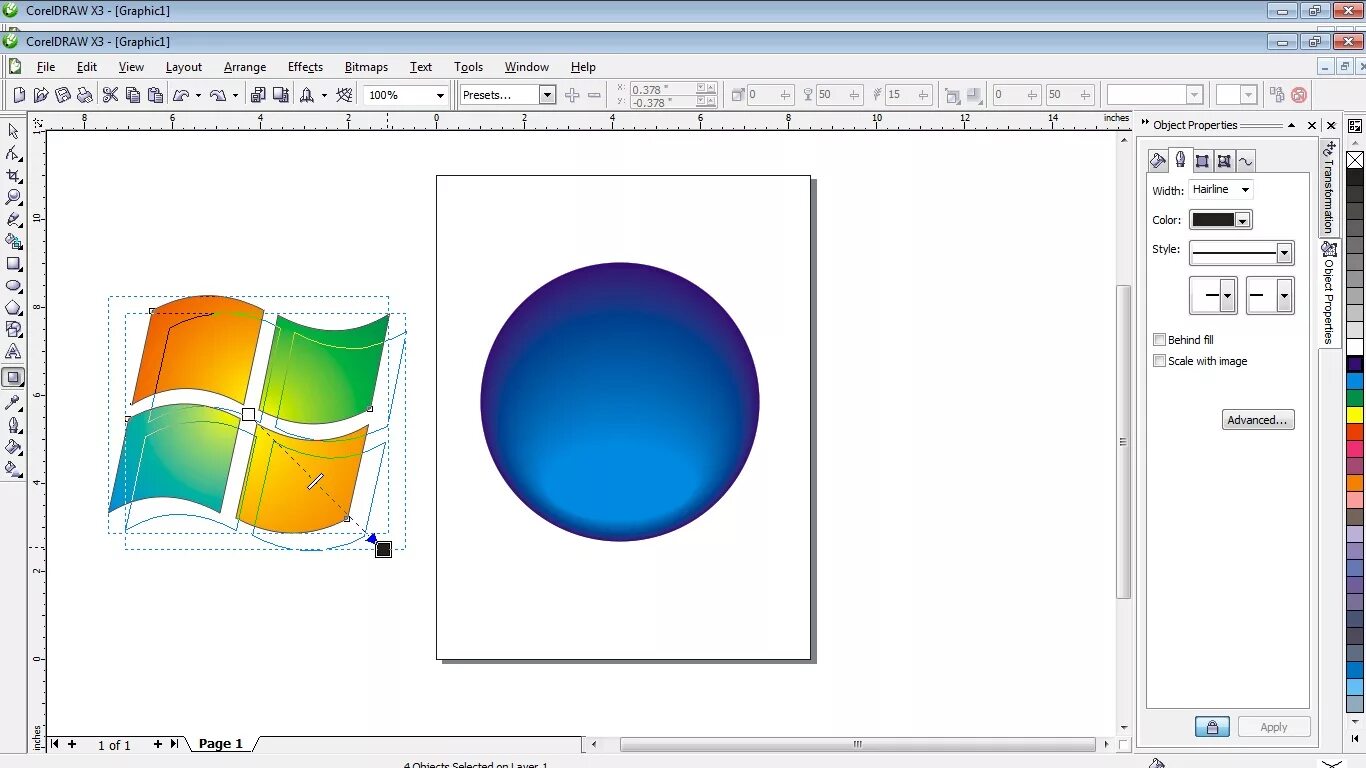Click the Copy effect properties icon
This screenshot has width=1366, height=768.
[1277, 95]
